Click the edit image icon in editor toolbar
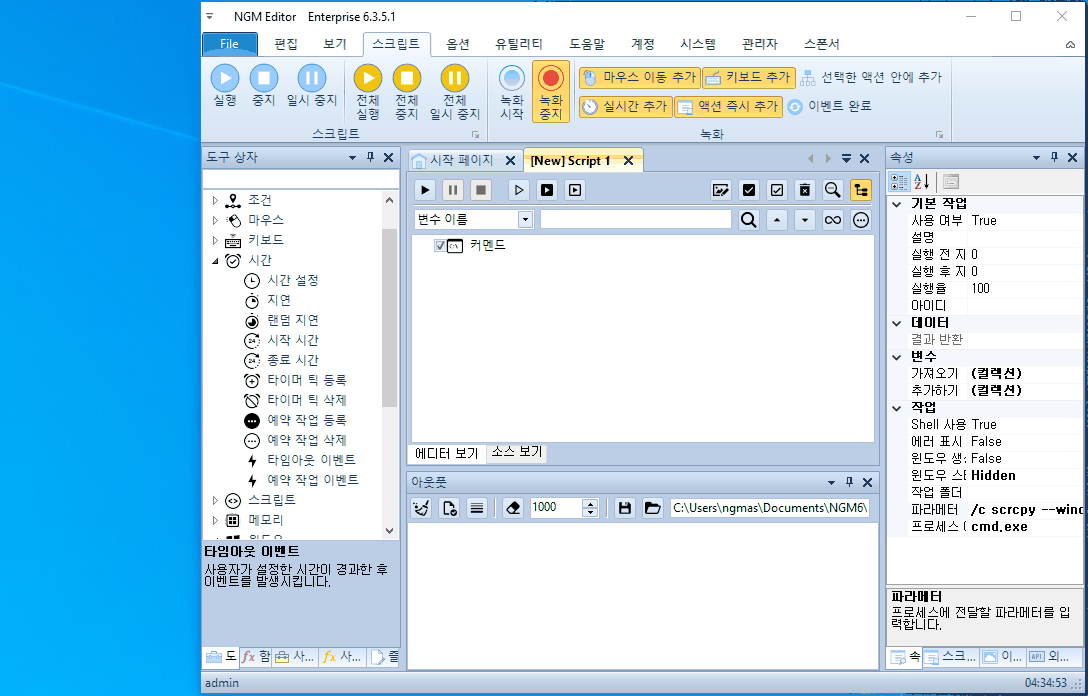 tap(721, 189)
